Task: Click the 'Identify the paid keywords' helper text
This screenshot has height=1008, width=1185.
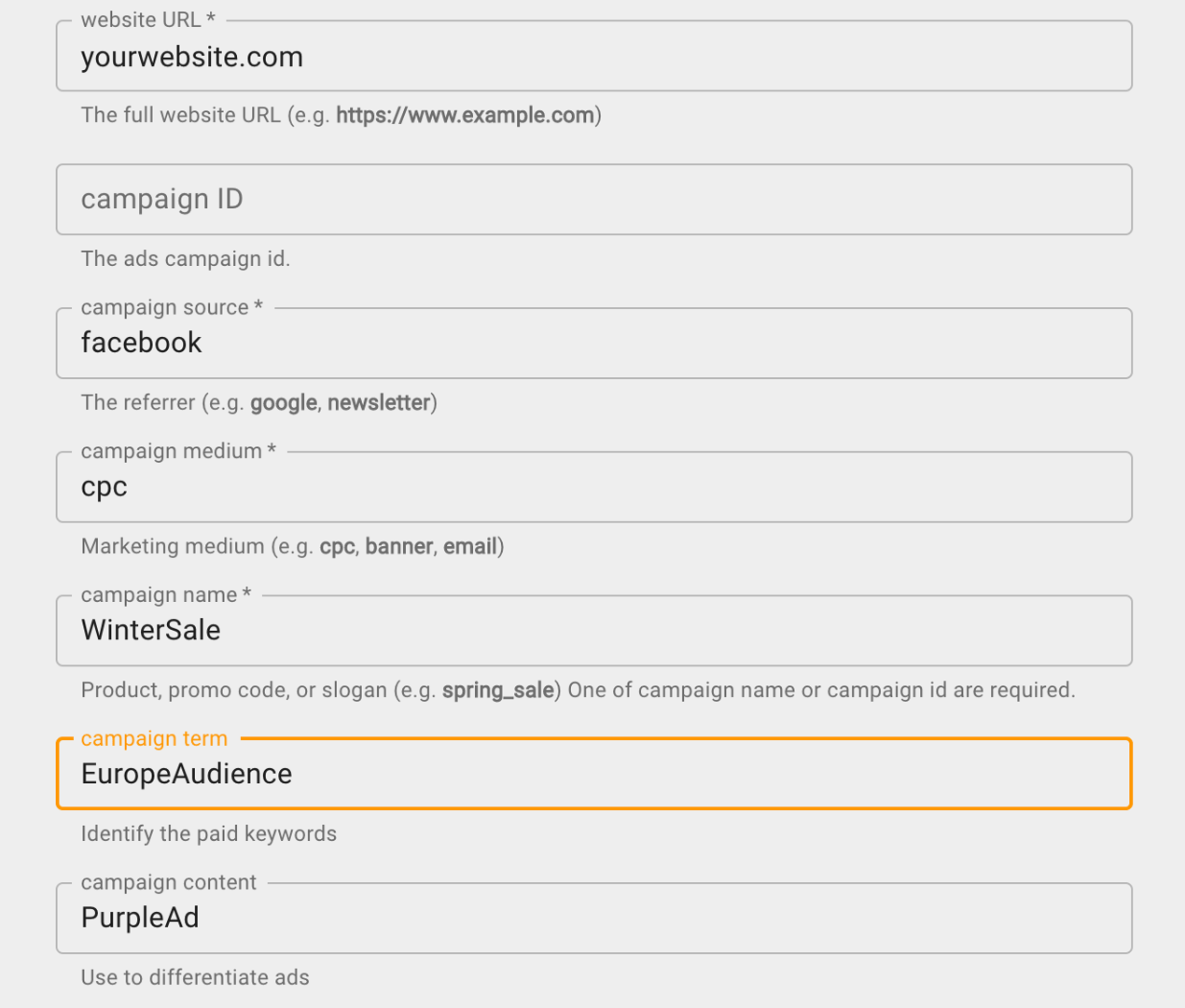Action: pyautogui.click(x=208, y=833)
